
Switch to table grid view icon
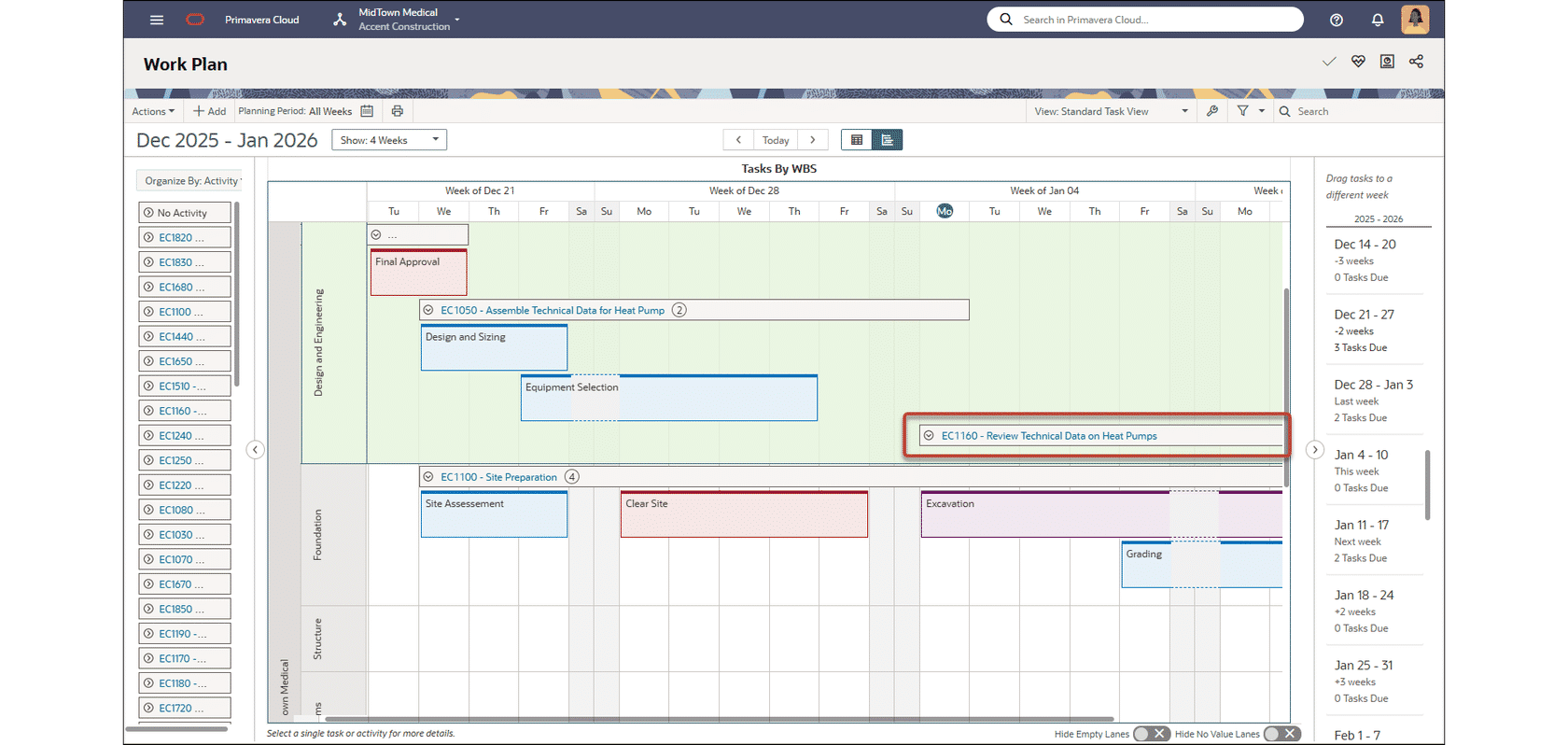[857, 140]
